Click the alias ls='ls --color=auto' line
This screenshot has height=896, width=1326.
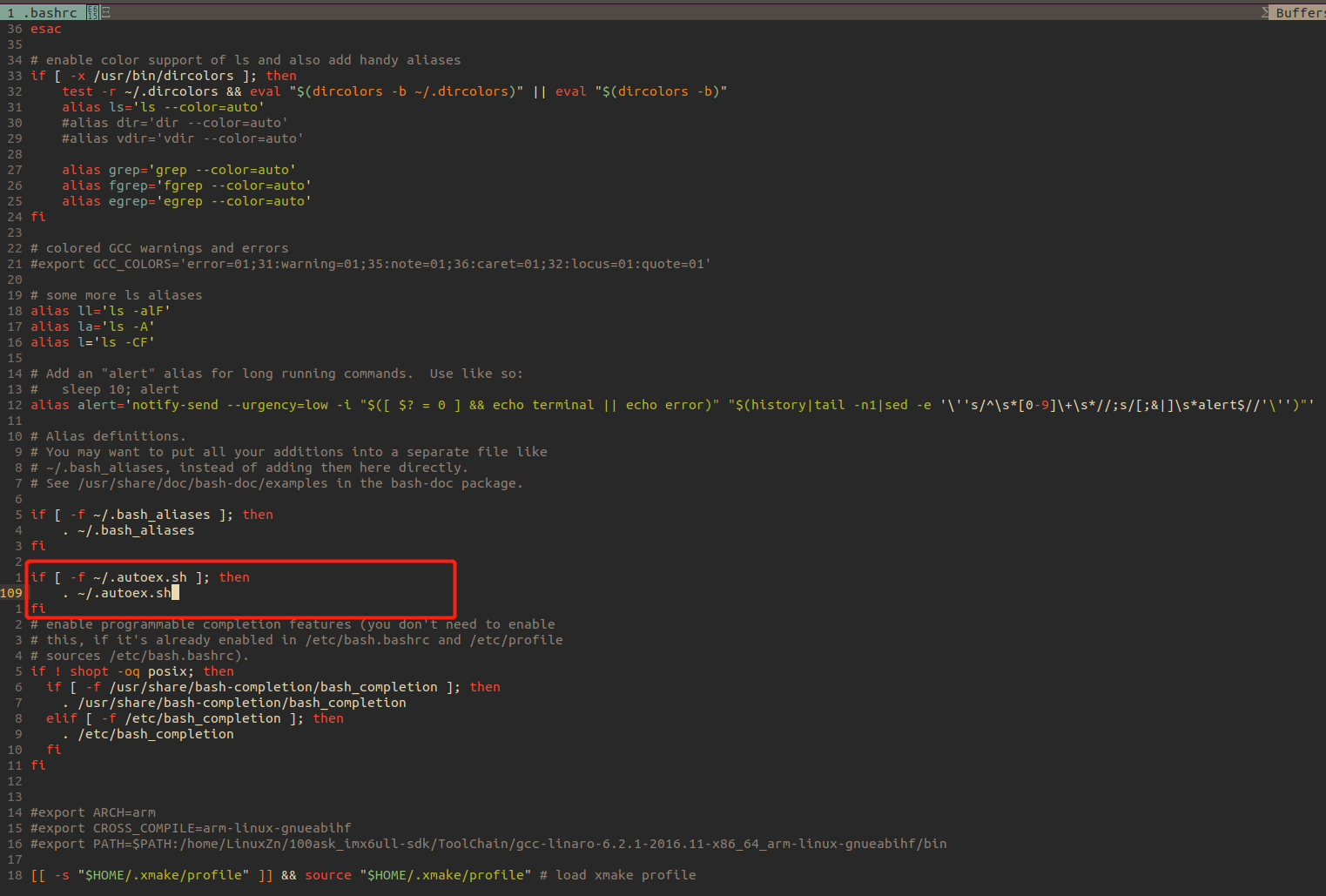(x=163, y=107)
